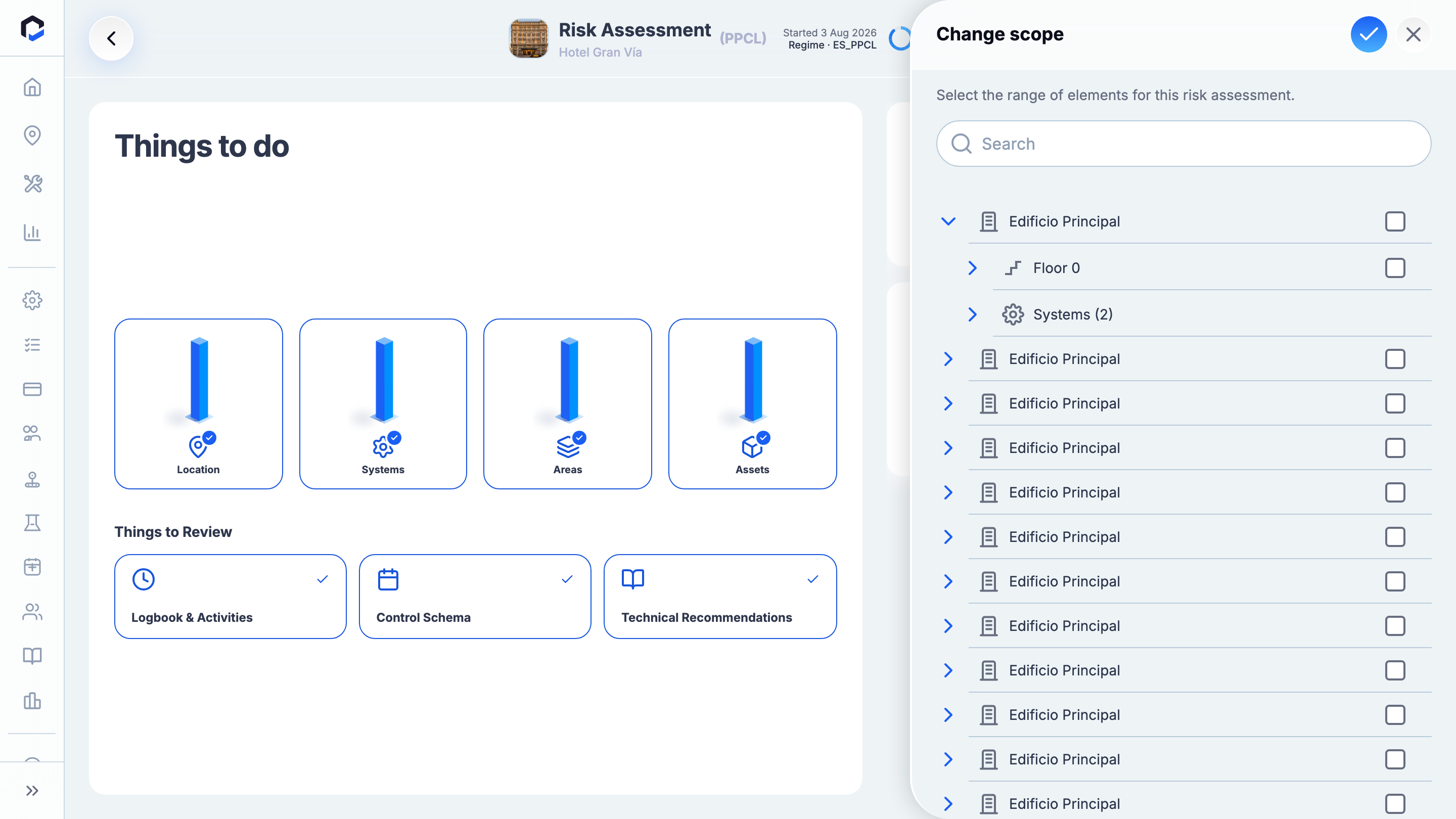Viewport: 1456px width, 819px height.
Task: Expand the Floor 0 node
Action: point(972,268)
